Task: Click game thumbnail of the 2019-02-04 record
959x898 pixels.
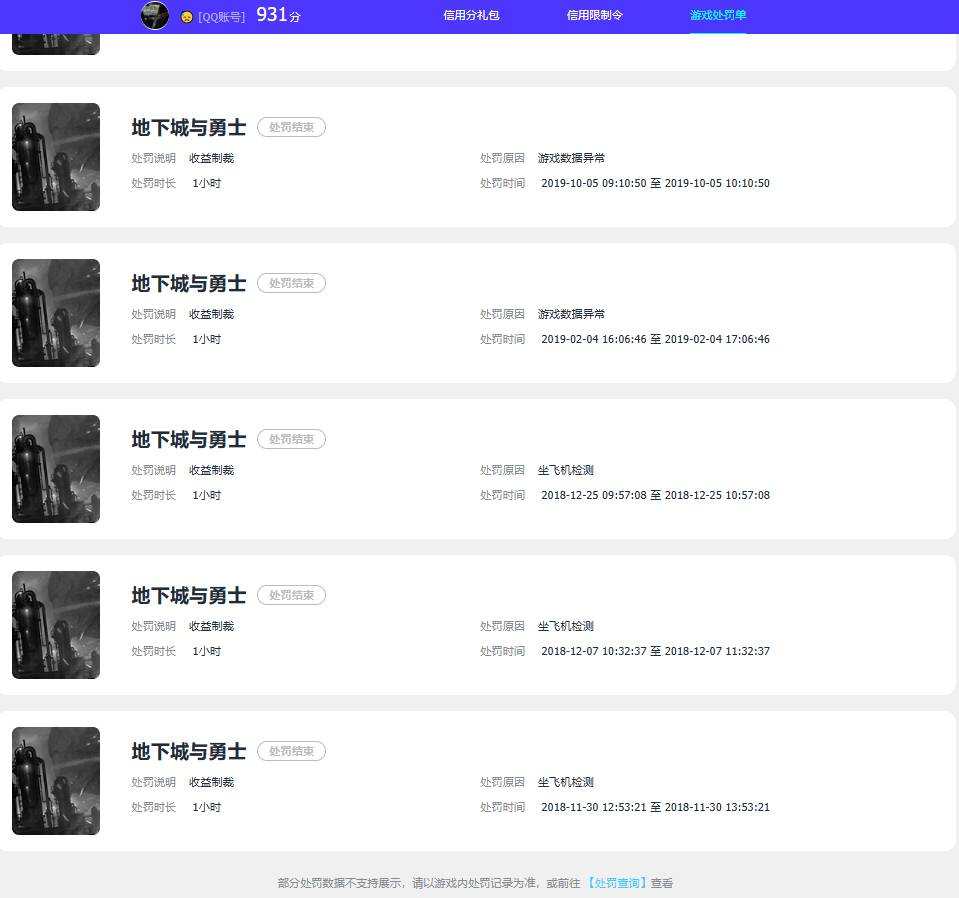Action: [x=56, y=313]
